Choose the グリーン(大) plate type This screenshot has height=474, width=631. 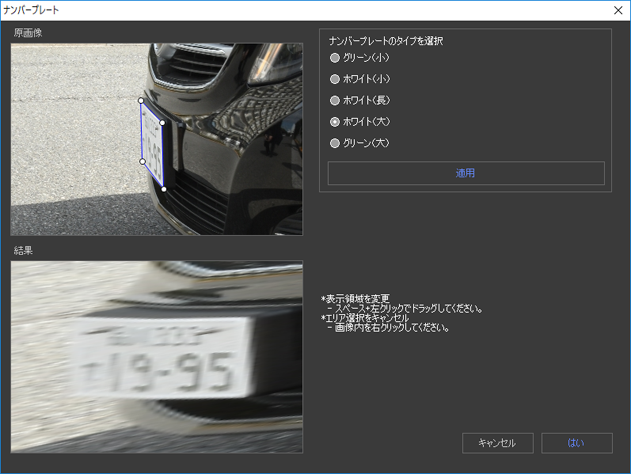pos(335,143)
